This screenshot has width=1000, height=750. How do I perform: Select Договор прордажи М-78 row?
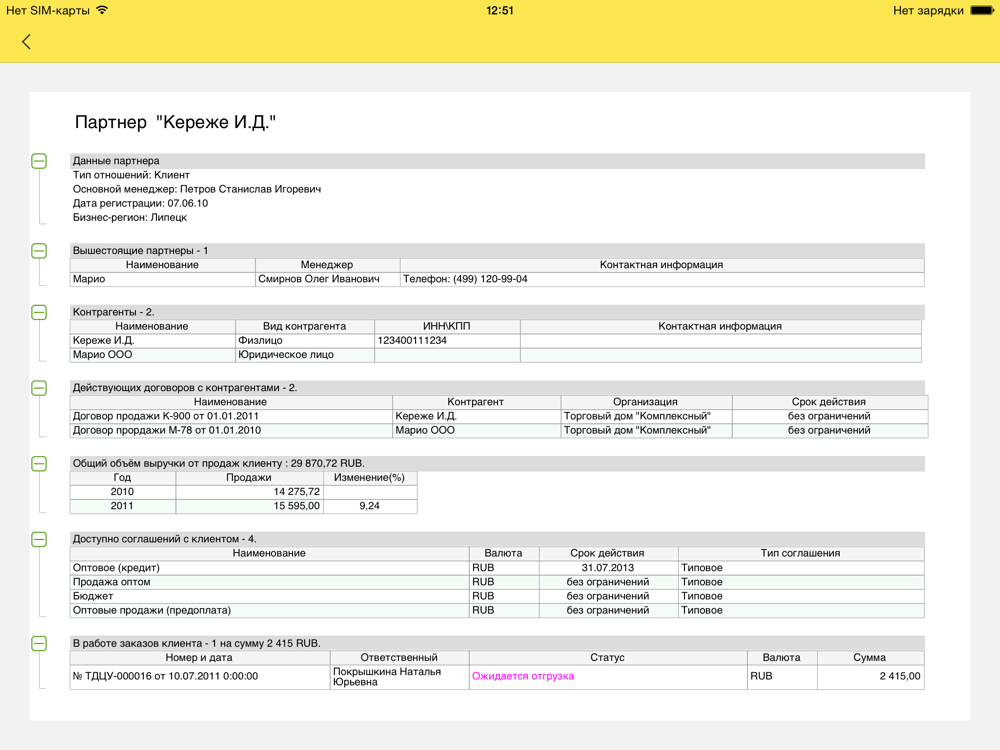[166, 430]
